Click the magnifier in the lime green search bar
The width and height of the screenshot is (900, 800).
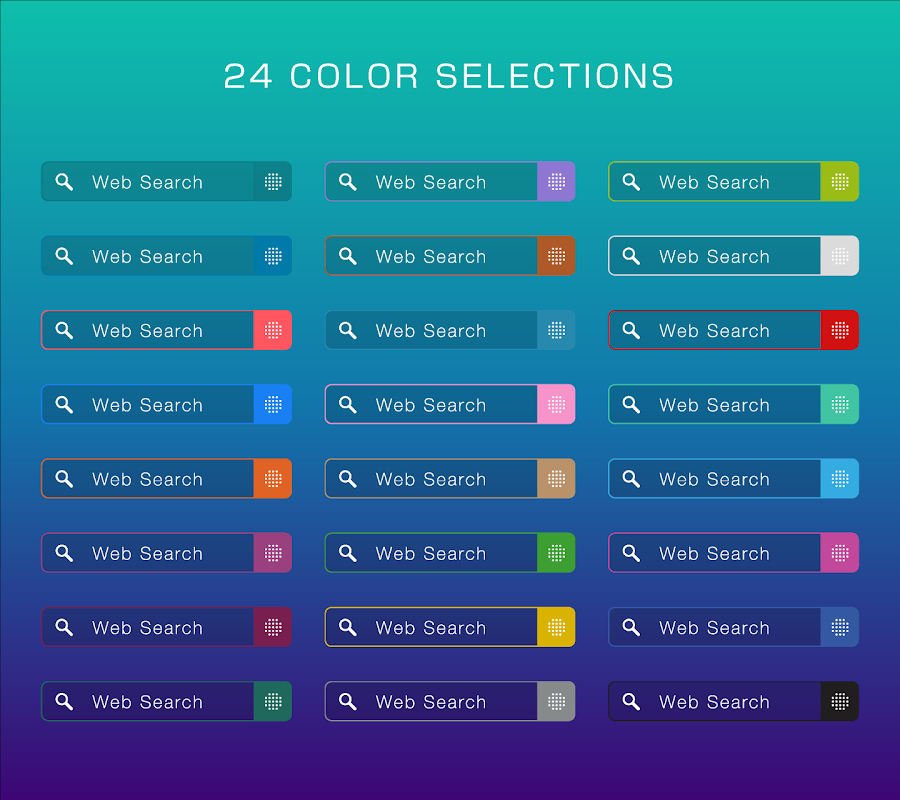coord(631,182)
